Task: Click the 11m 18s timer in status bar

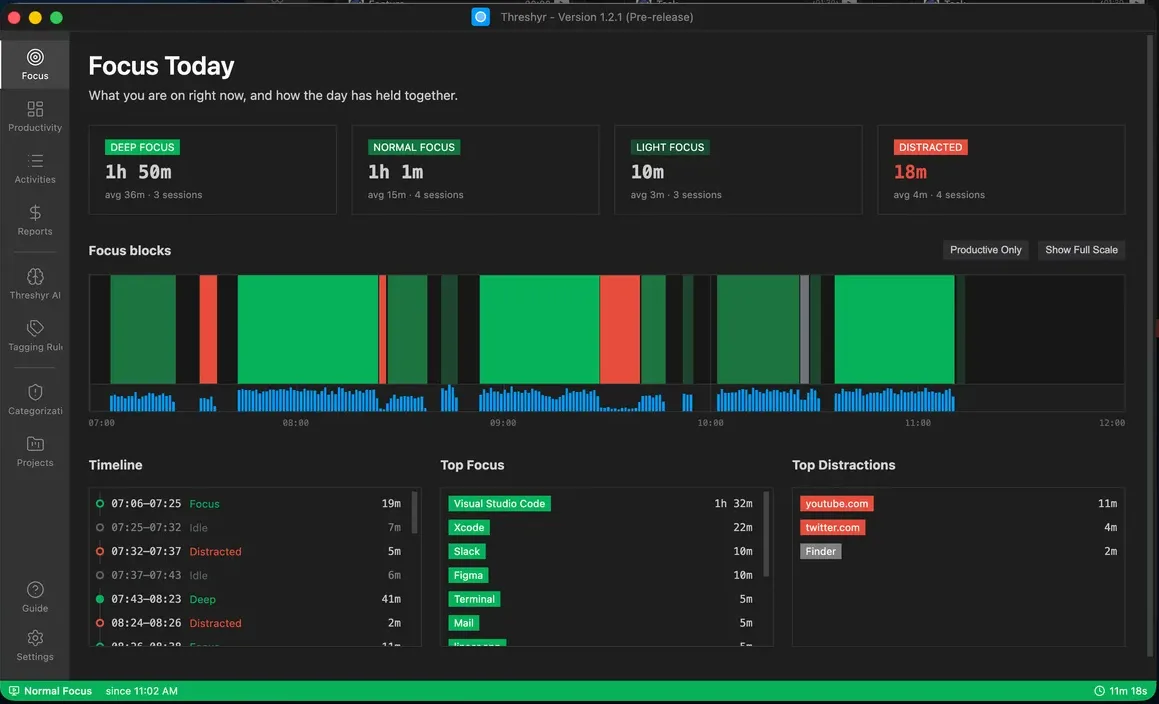Action: pos(1128,691)
